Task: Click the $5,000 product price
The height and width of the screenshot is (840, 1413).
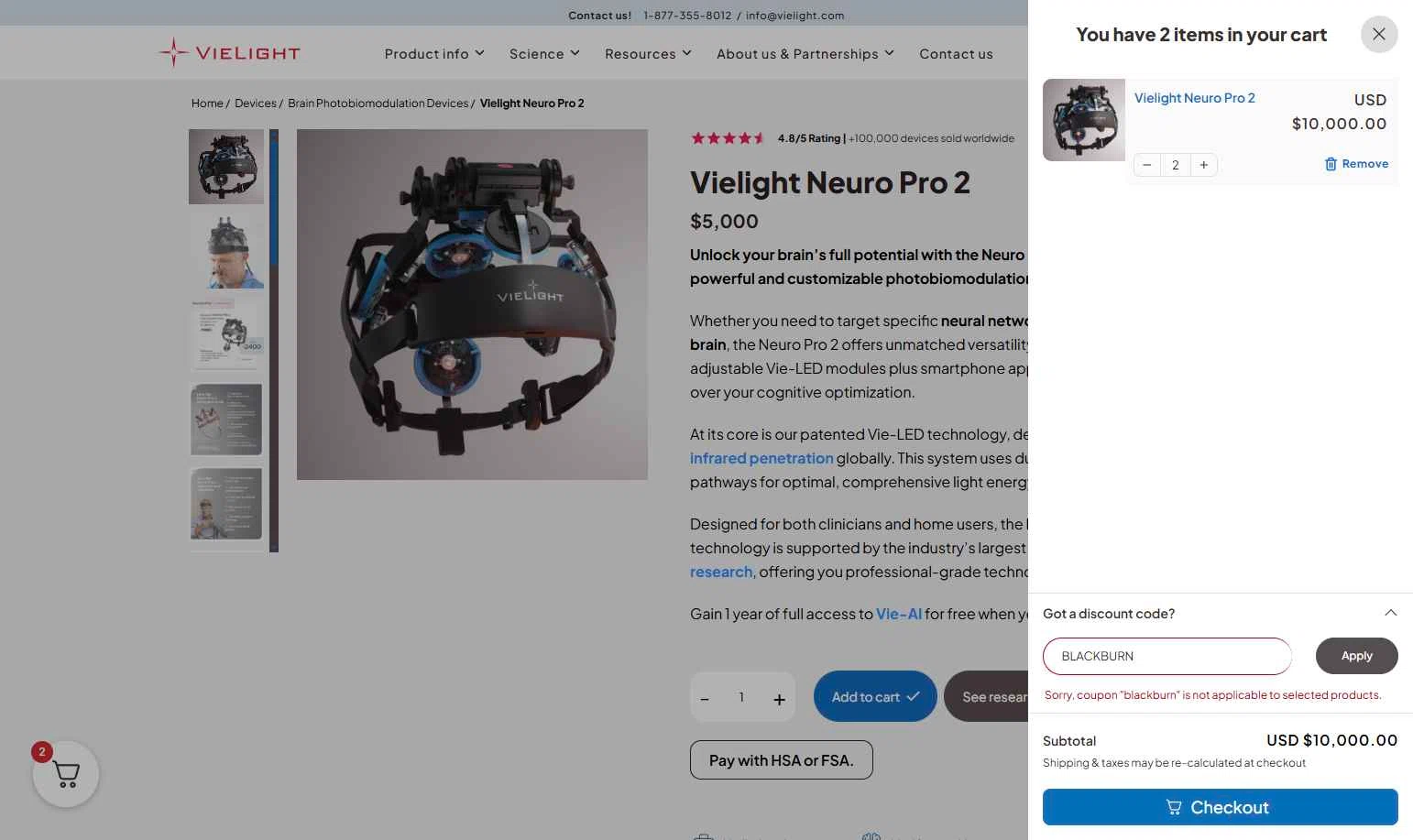Action: pos(724,222)
